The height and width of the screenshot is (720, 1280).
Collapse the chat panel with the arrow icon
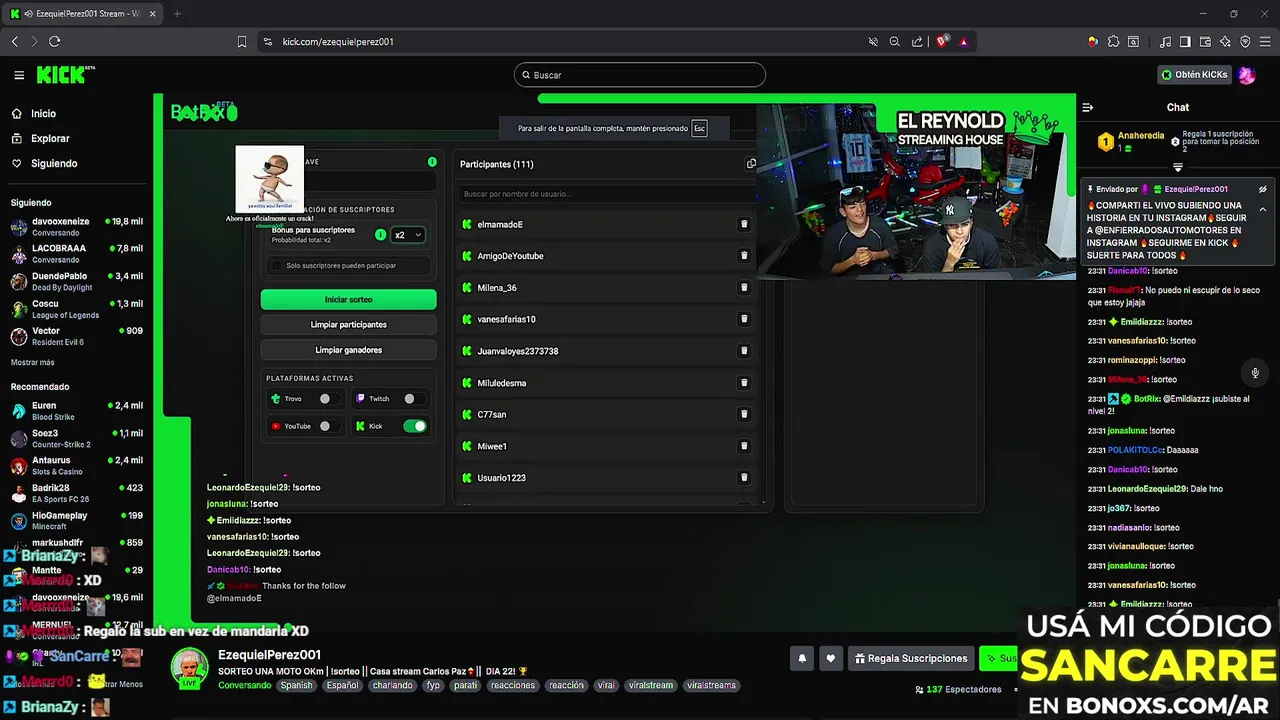pyautogui.click(x=1088, y=107)
